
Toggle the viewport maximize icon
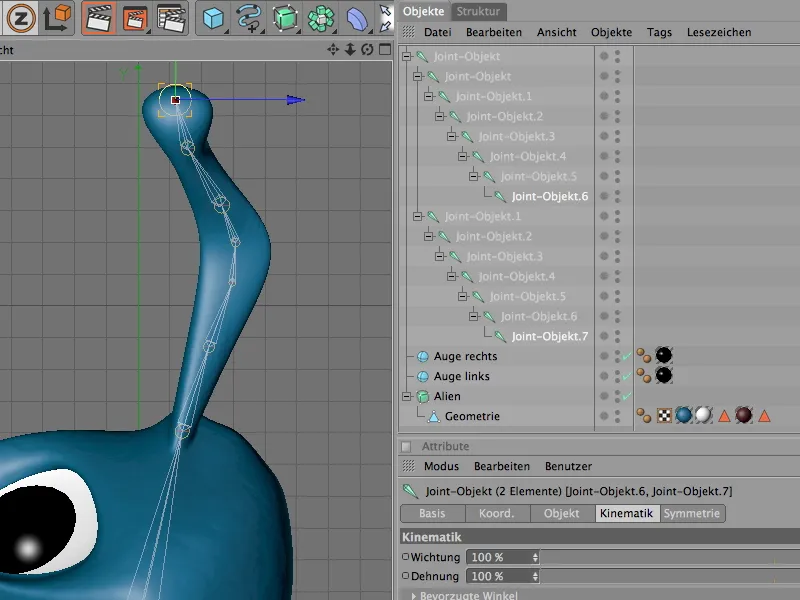click(385, 49)
